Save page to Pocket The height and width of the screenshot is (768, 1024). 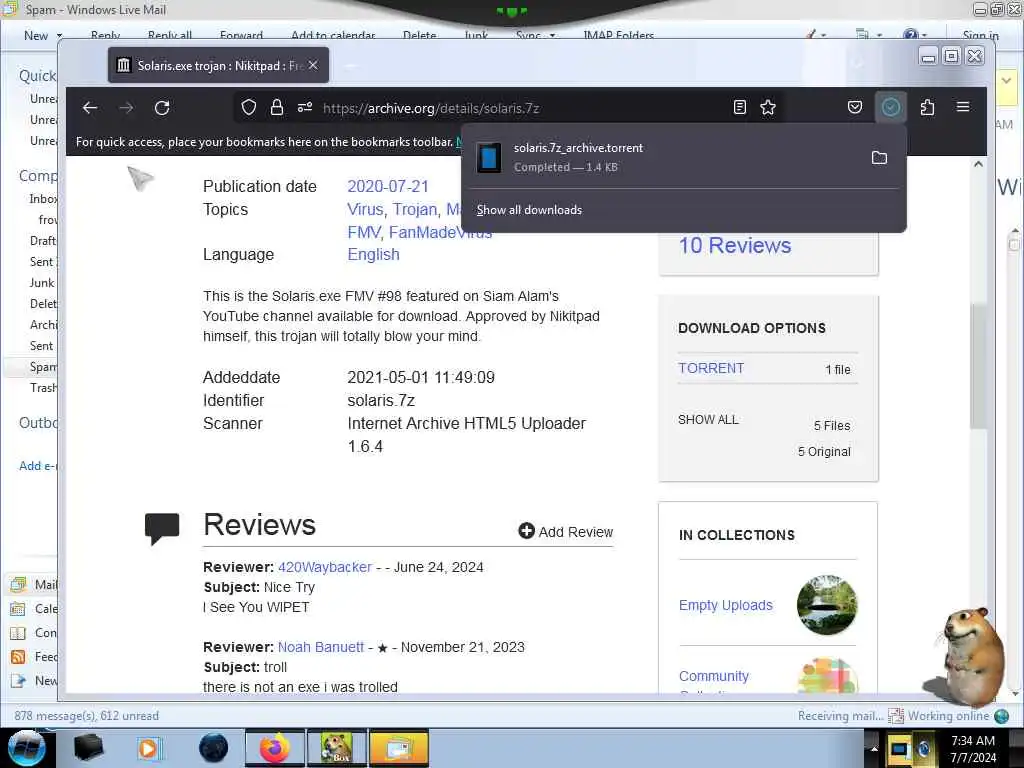855,107
